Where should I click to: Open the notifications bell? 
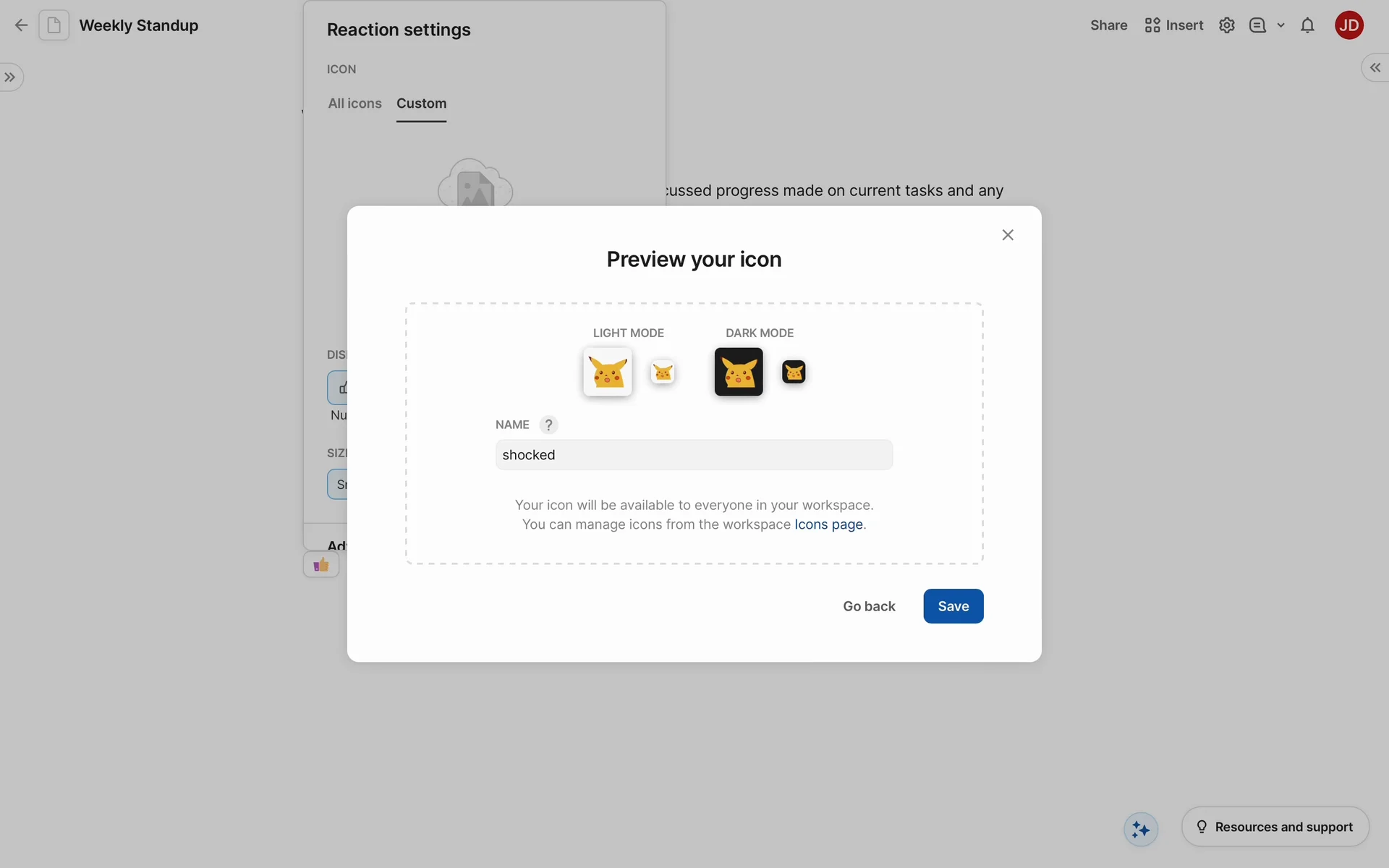click(x=1307, y=25)
